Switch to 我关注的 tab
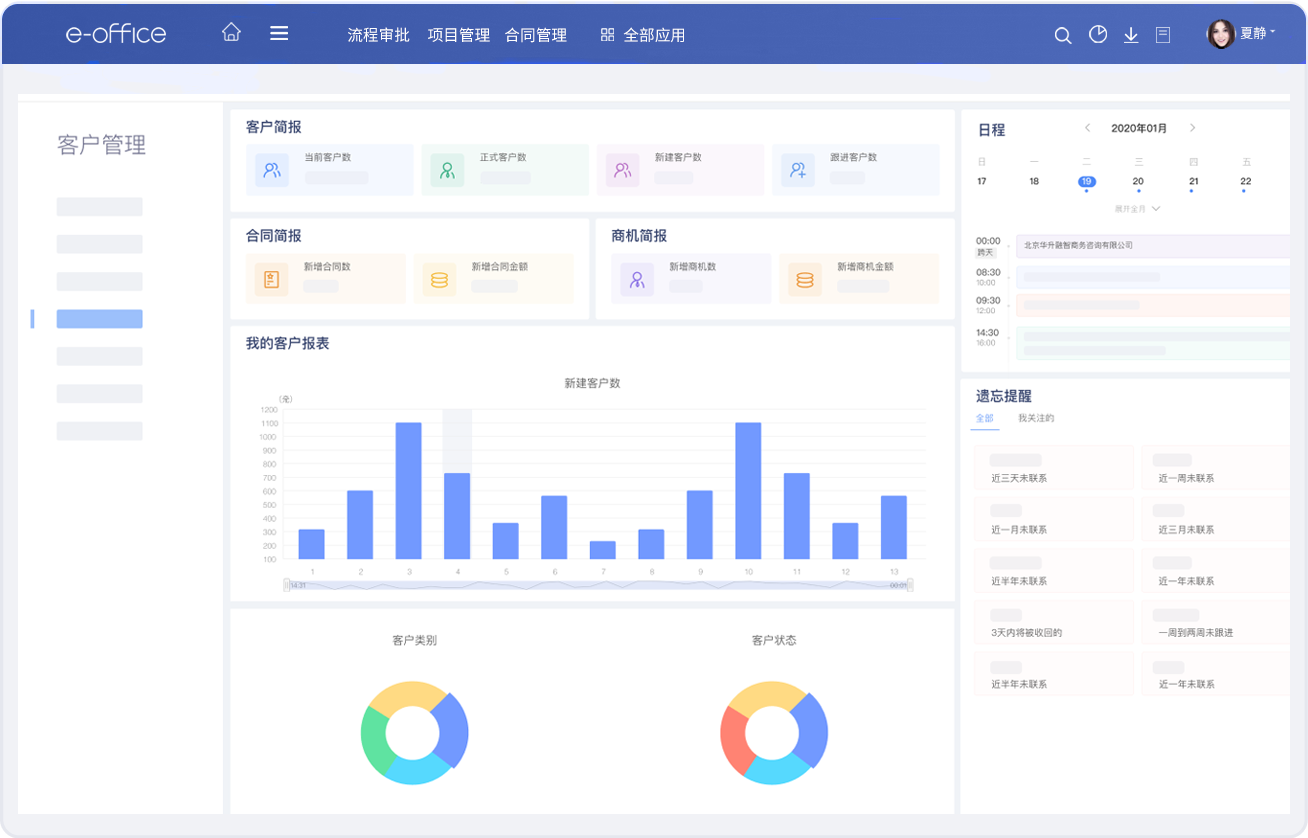This screenshot has width=1308, height=838. (1036, 418)
